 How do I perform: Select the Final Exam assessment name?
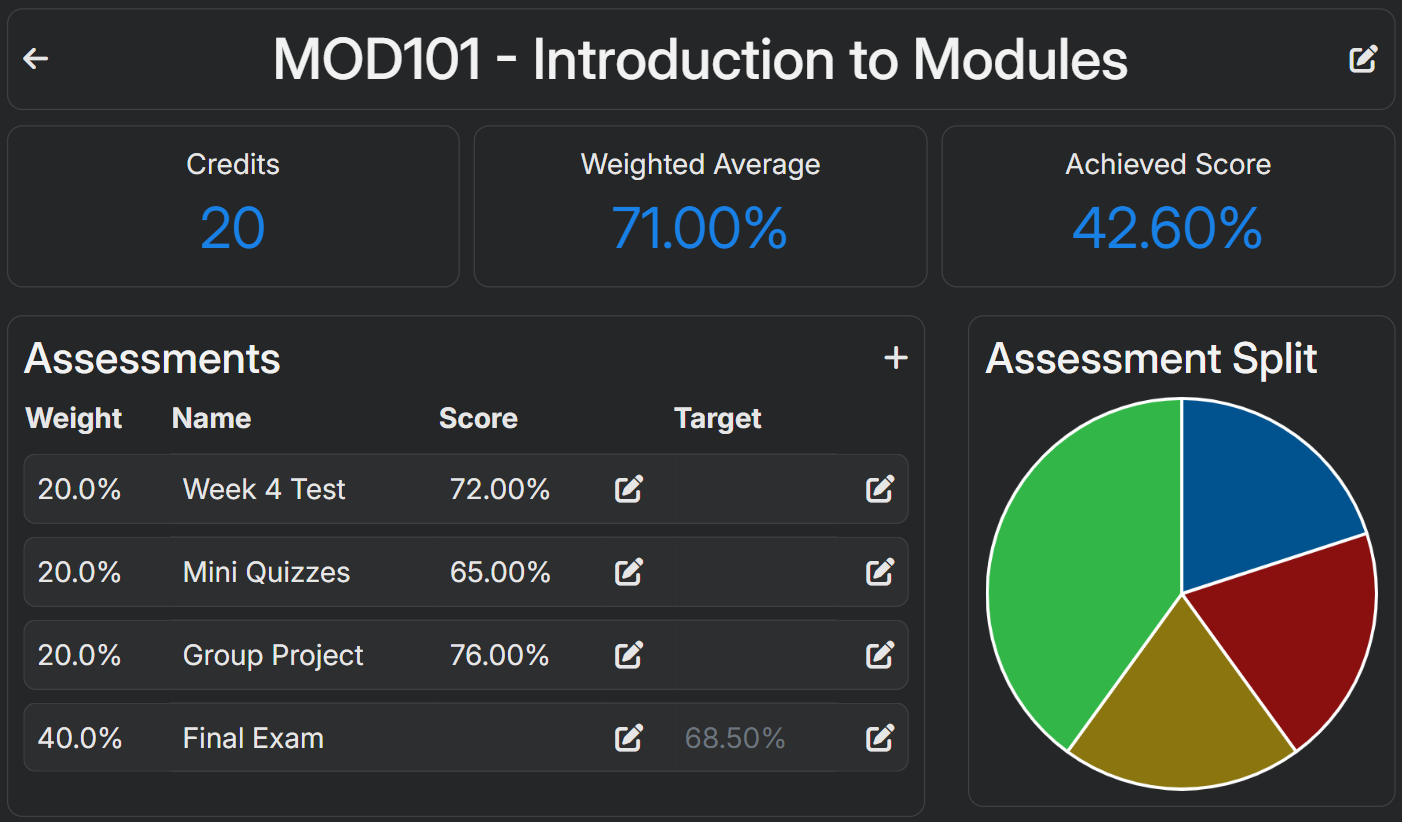[x=253, y=738]
